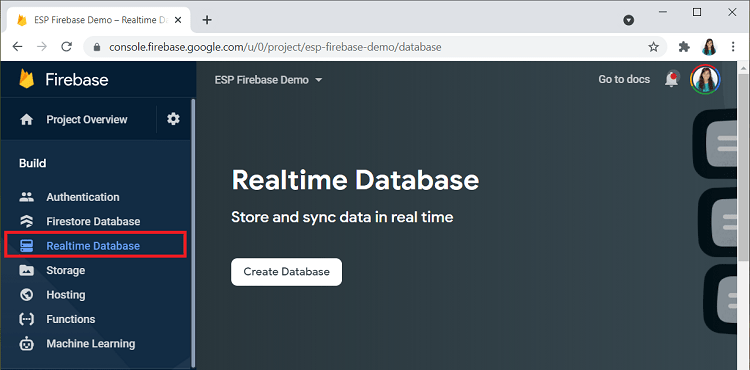View site info padlock icon
Screen dimensions: 750x370
tap(97, 47)
